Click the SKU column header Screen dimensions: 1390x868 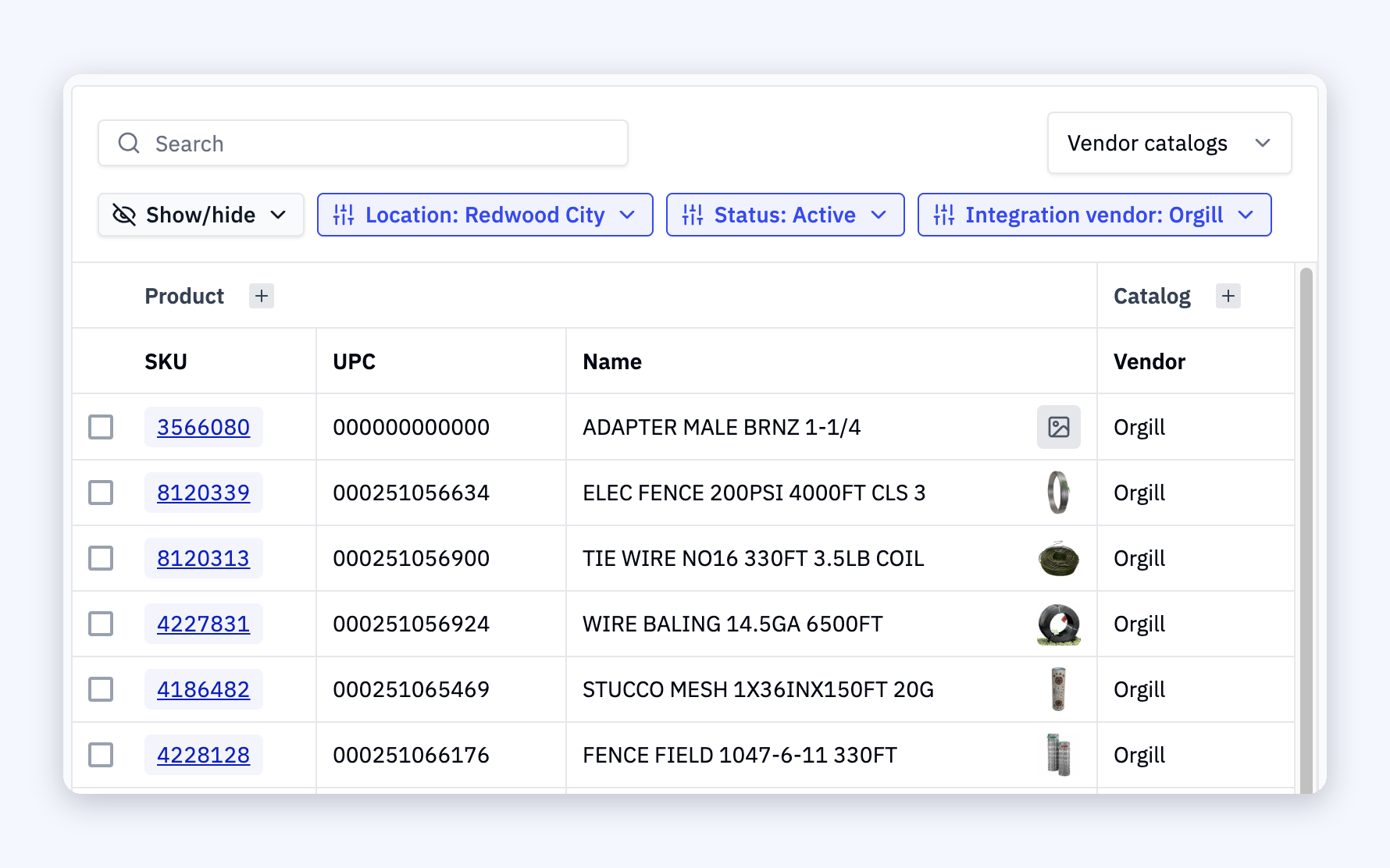(x=166, y=361)
